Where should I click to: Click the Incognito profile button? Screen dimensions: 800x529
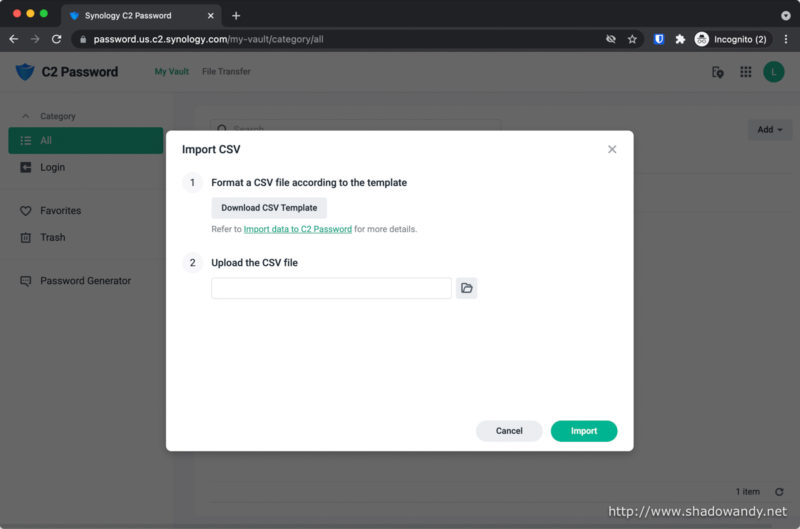click(732, 39)
